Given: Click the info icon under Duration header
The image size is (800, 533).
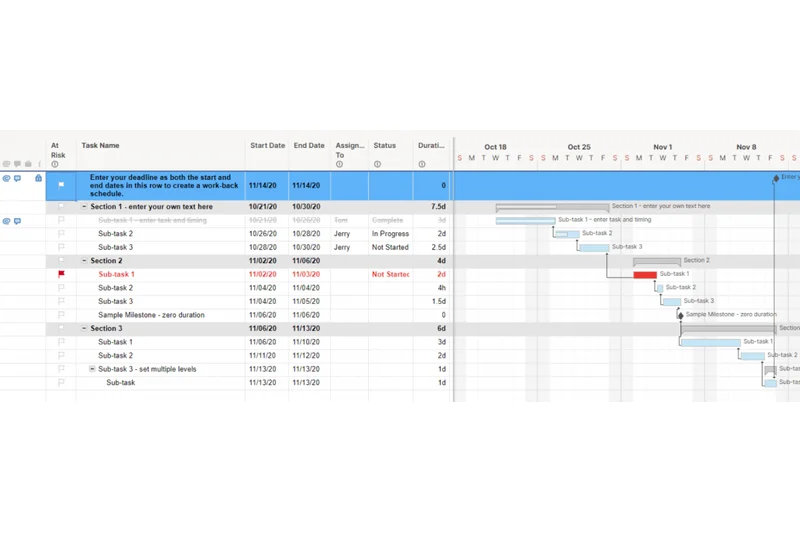Looking at the screenshot, I should coord(422,164).
